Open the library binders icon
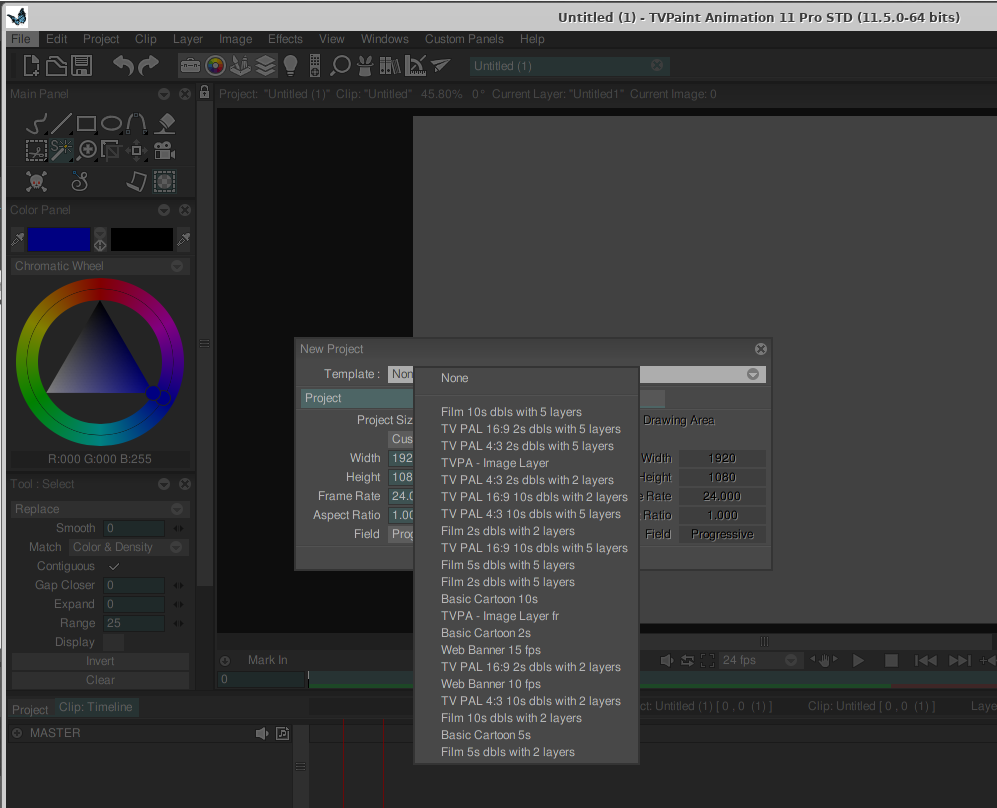Image resolution: width=997 pixels, height=808 pixels. click(390, 65)
